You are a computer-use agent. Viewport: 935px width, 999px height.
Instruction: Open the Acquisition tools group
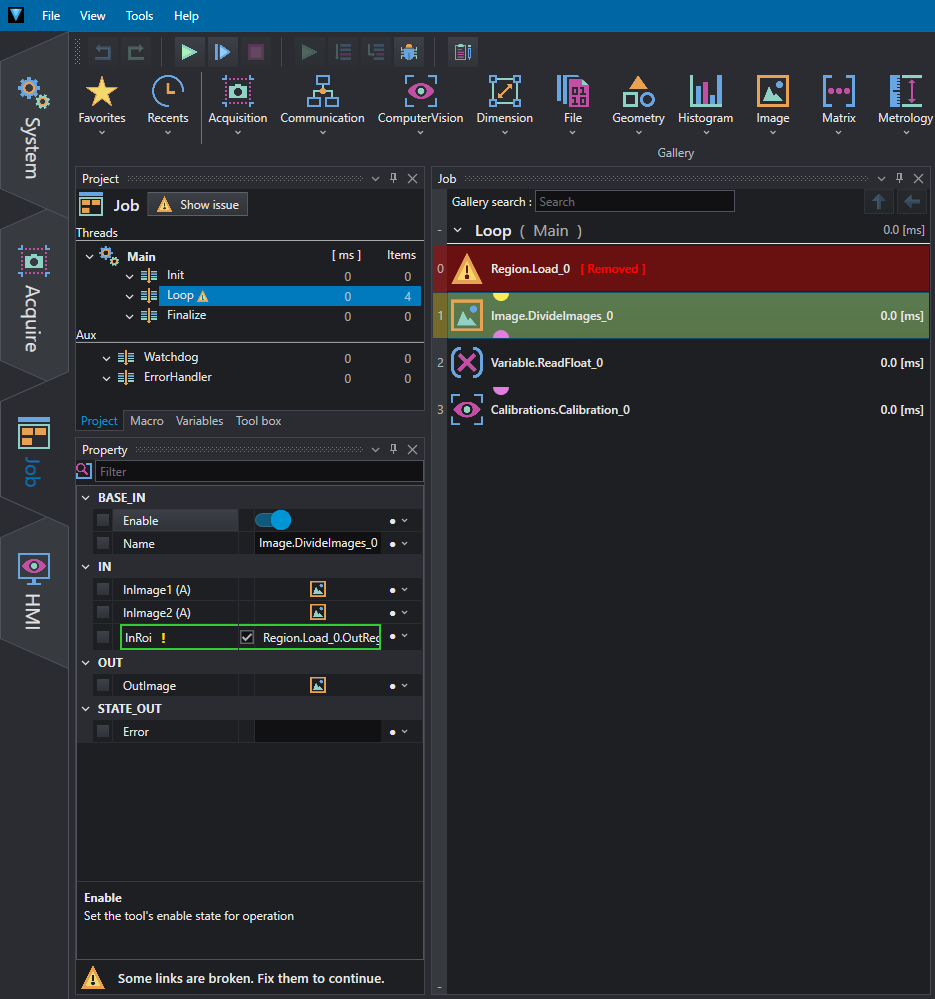tap(238, 104)
